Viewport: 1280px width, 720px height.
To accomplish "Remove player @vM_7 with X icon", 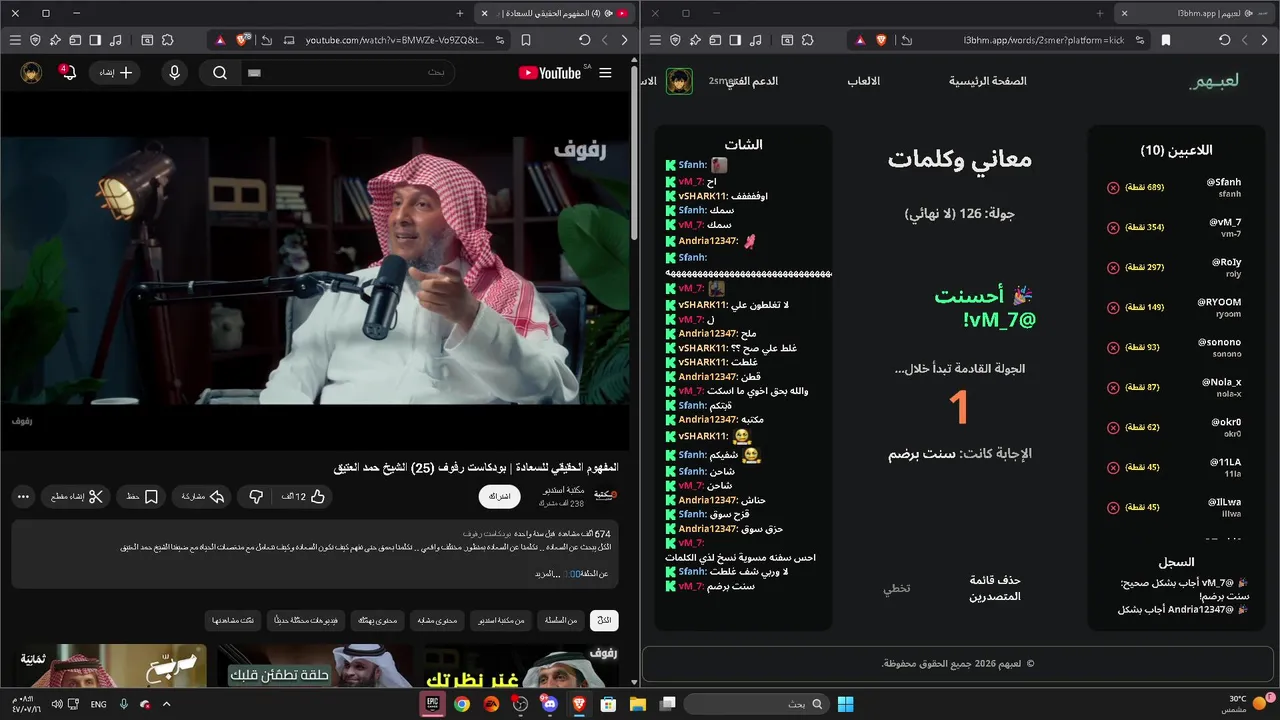I will 1113,228.
